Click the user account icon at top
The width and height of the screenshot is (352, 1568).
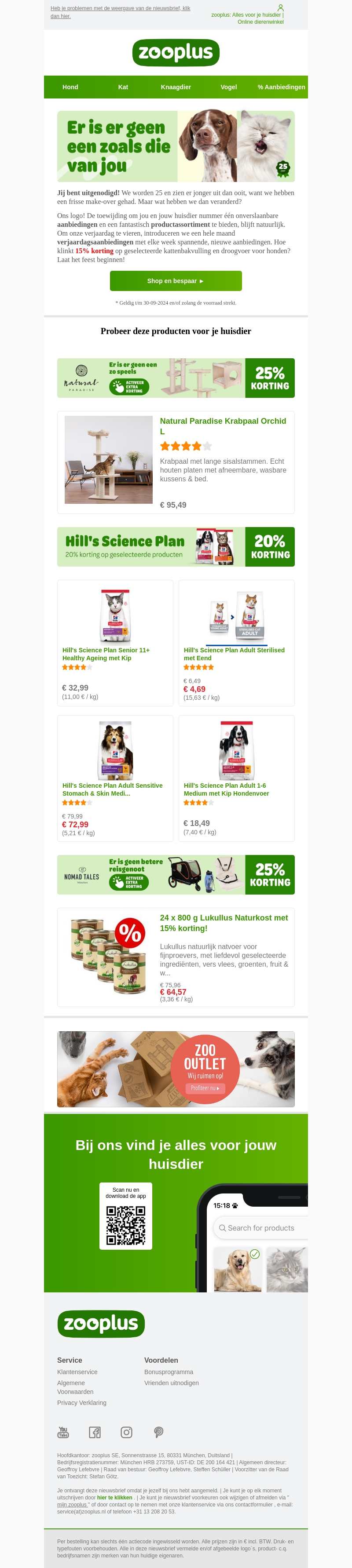280,8
